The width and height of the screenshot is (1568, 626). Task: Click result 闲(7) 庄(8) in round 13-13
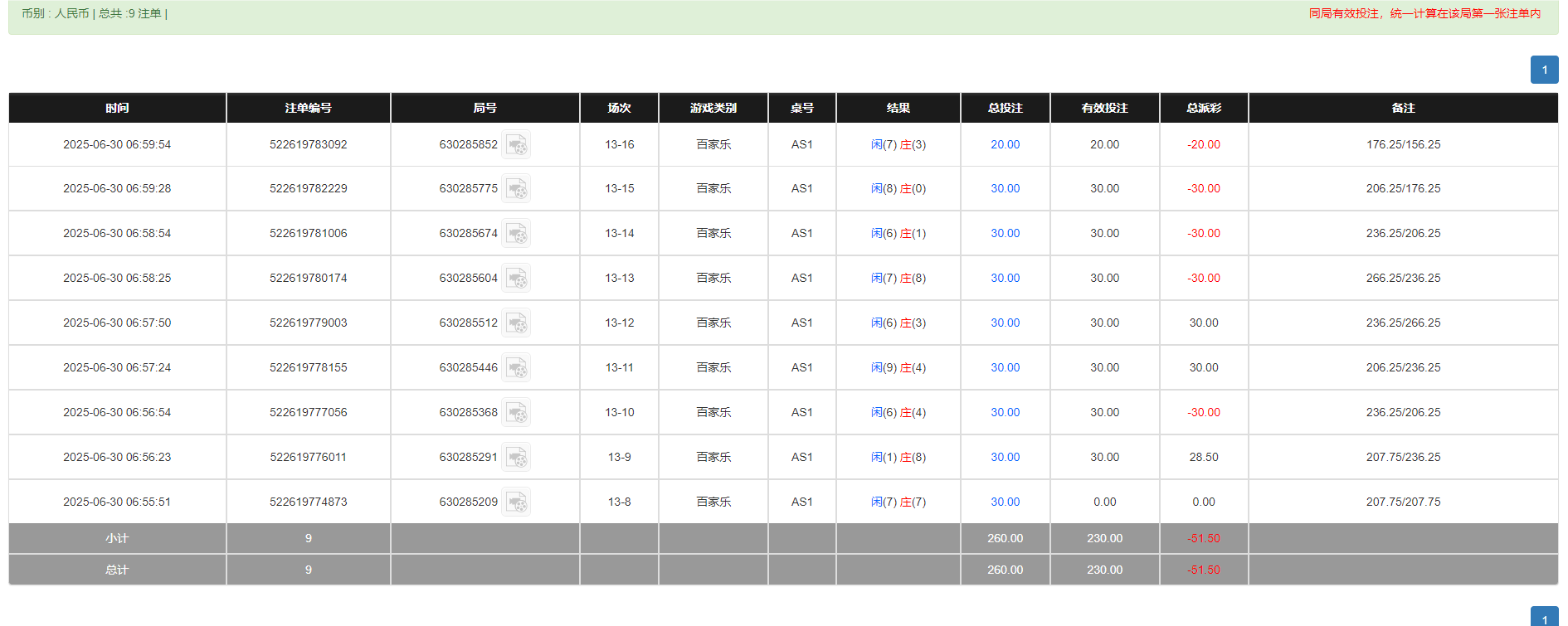[898, 278]
